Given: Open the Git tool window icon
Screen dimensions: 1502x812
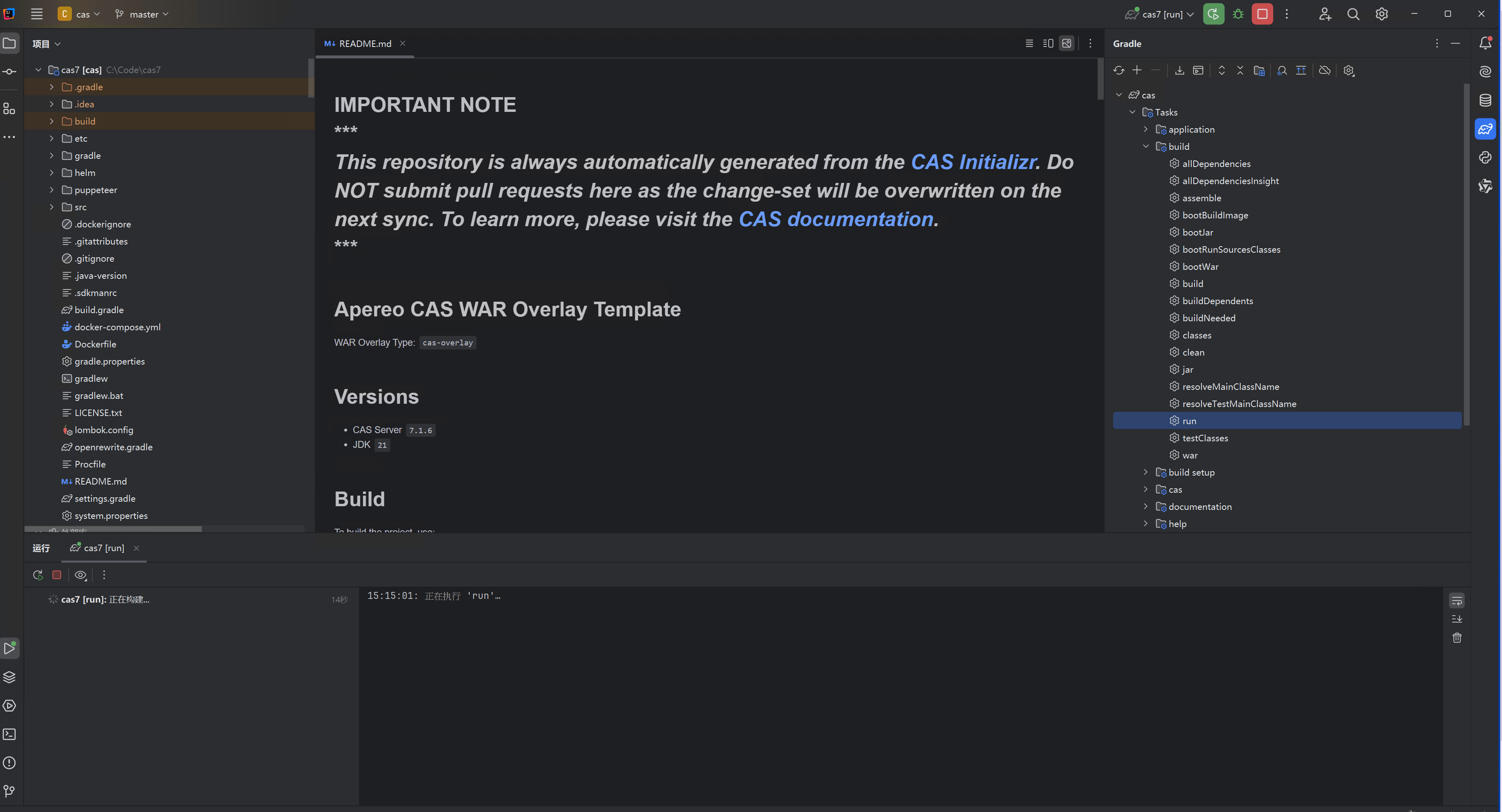Looking at the screenshot, I should pyautogui.click(x=9, y=791).
